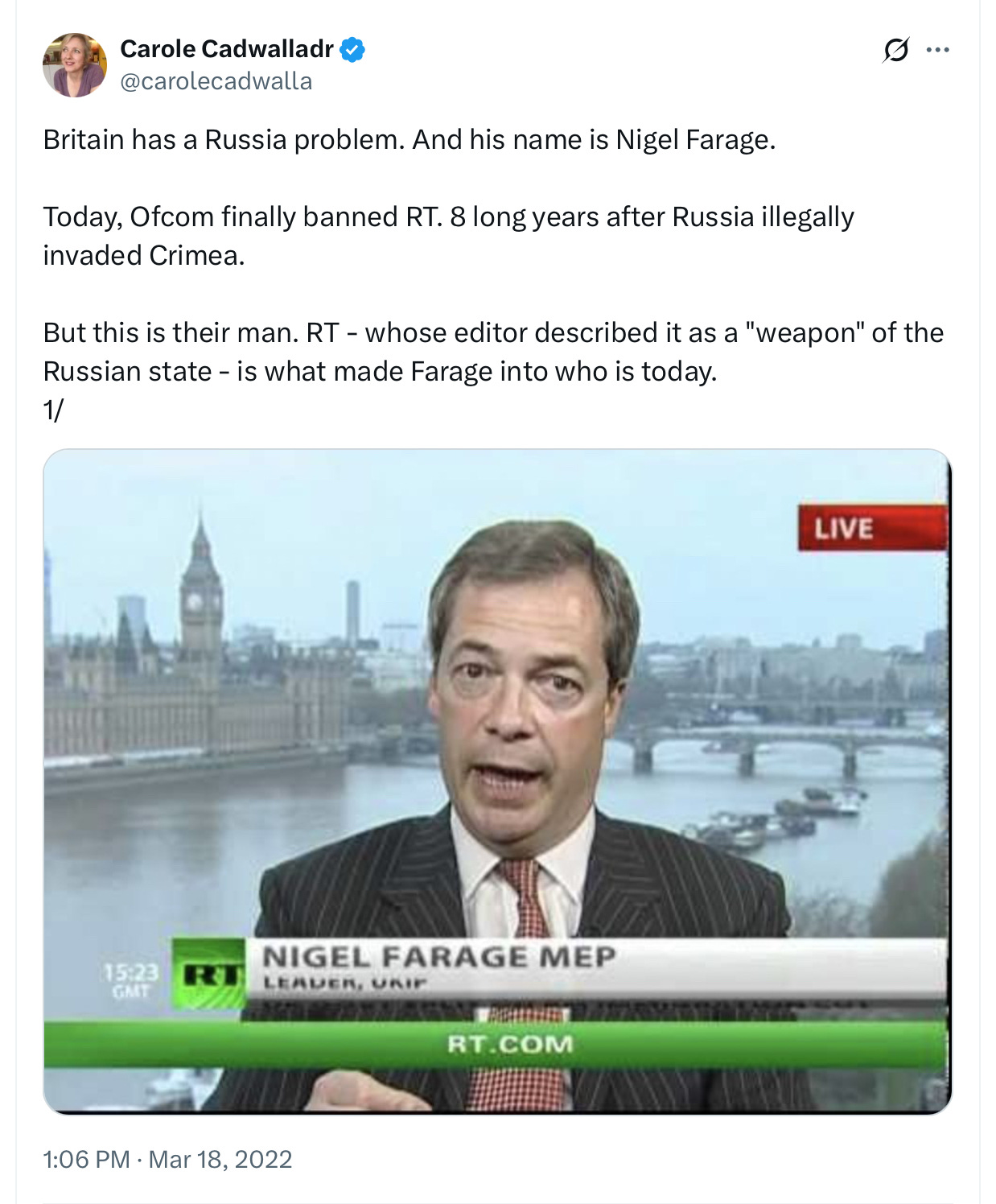Screen dimensions: 996x1204
Task: Open Carole Cadwalladr's profile picture
Action: click(x=74, y=65)
